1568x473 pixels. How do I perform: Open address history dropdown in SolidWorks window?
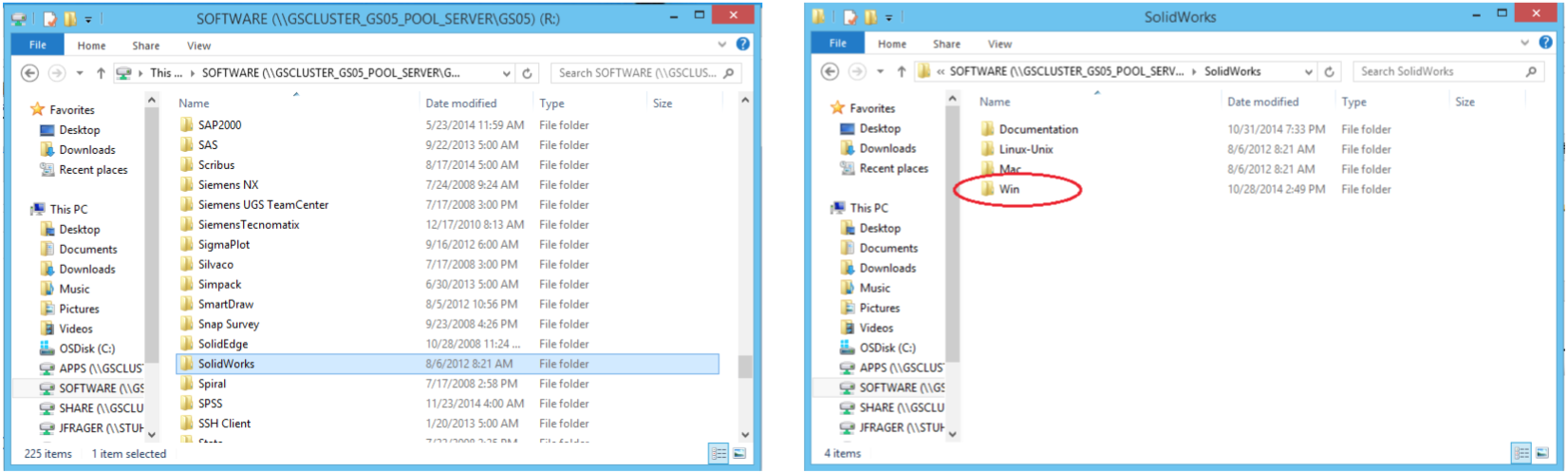pyautogui.click(x=1309, y=72)
